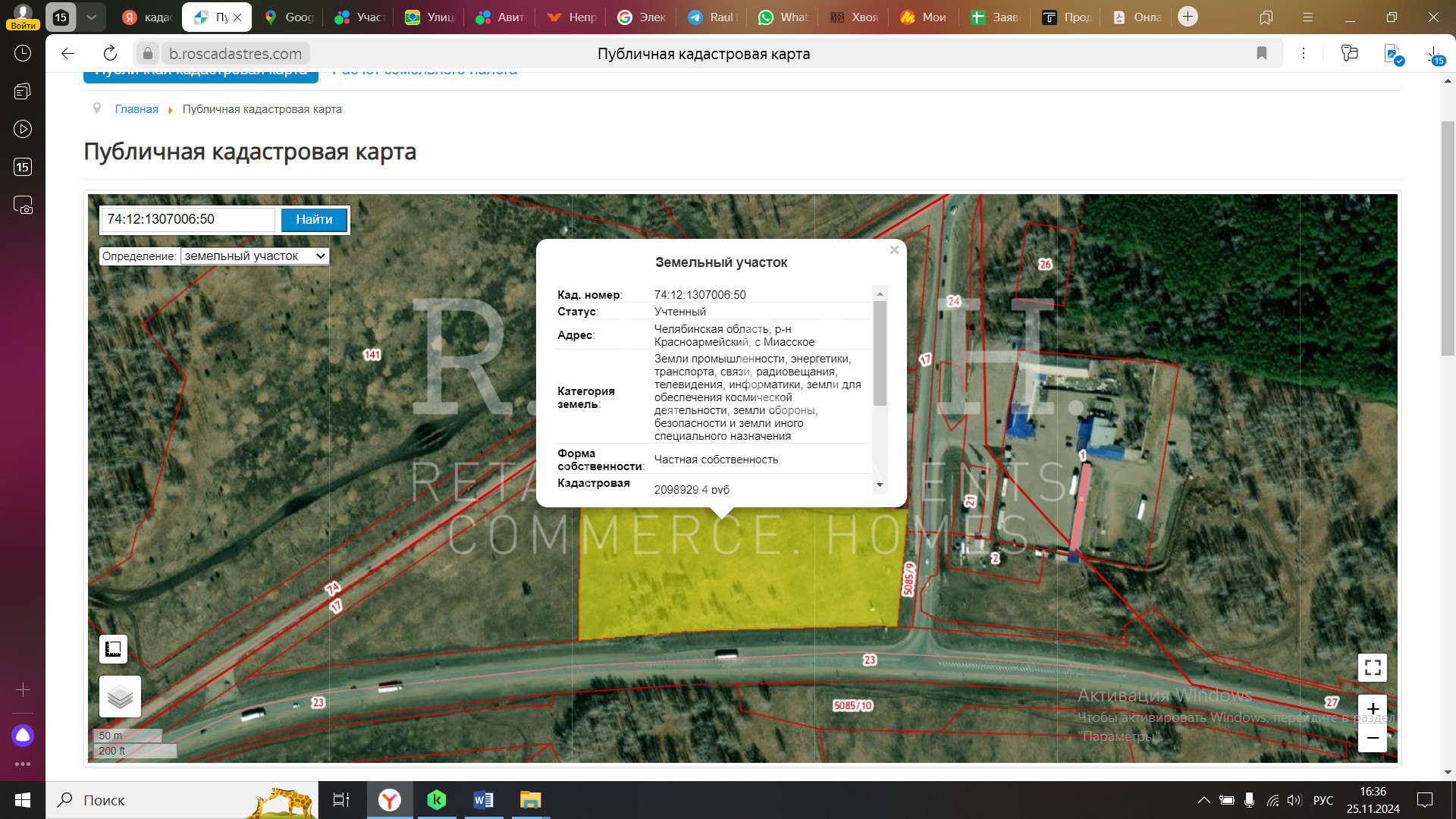
Task: Open a new browser tab
Action: coord(1188,17)
